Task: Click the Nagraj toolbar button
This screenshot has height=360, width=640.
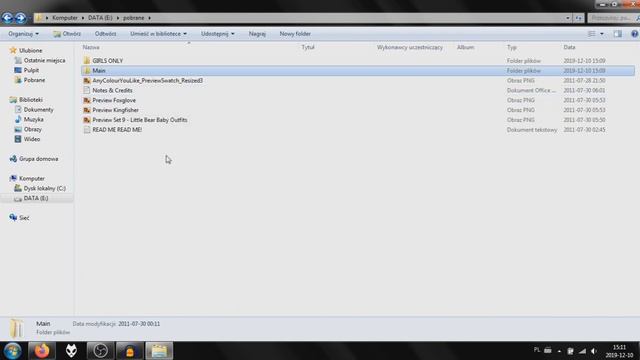Action: (x=257, y=34)
